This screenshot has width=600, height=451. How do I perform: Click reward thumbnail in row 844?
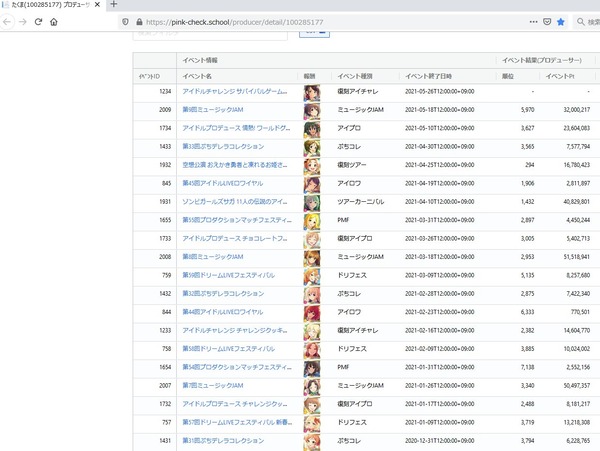click(x=312, y=313)
